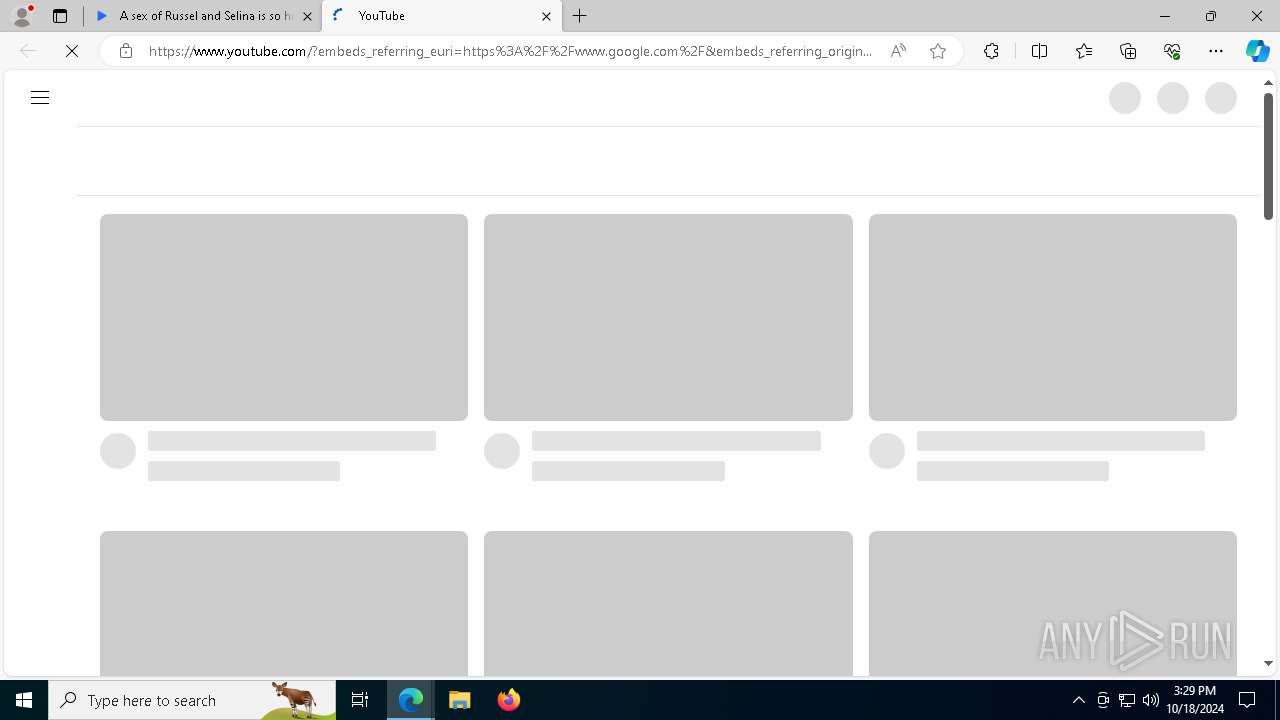The width and height of the screenshot is (1280, 720).
Task: Launch Firefox from taskbar
Action: point(508,700)
